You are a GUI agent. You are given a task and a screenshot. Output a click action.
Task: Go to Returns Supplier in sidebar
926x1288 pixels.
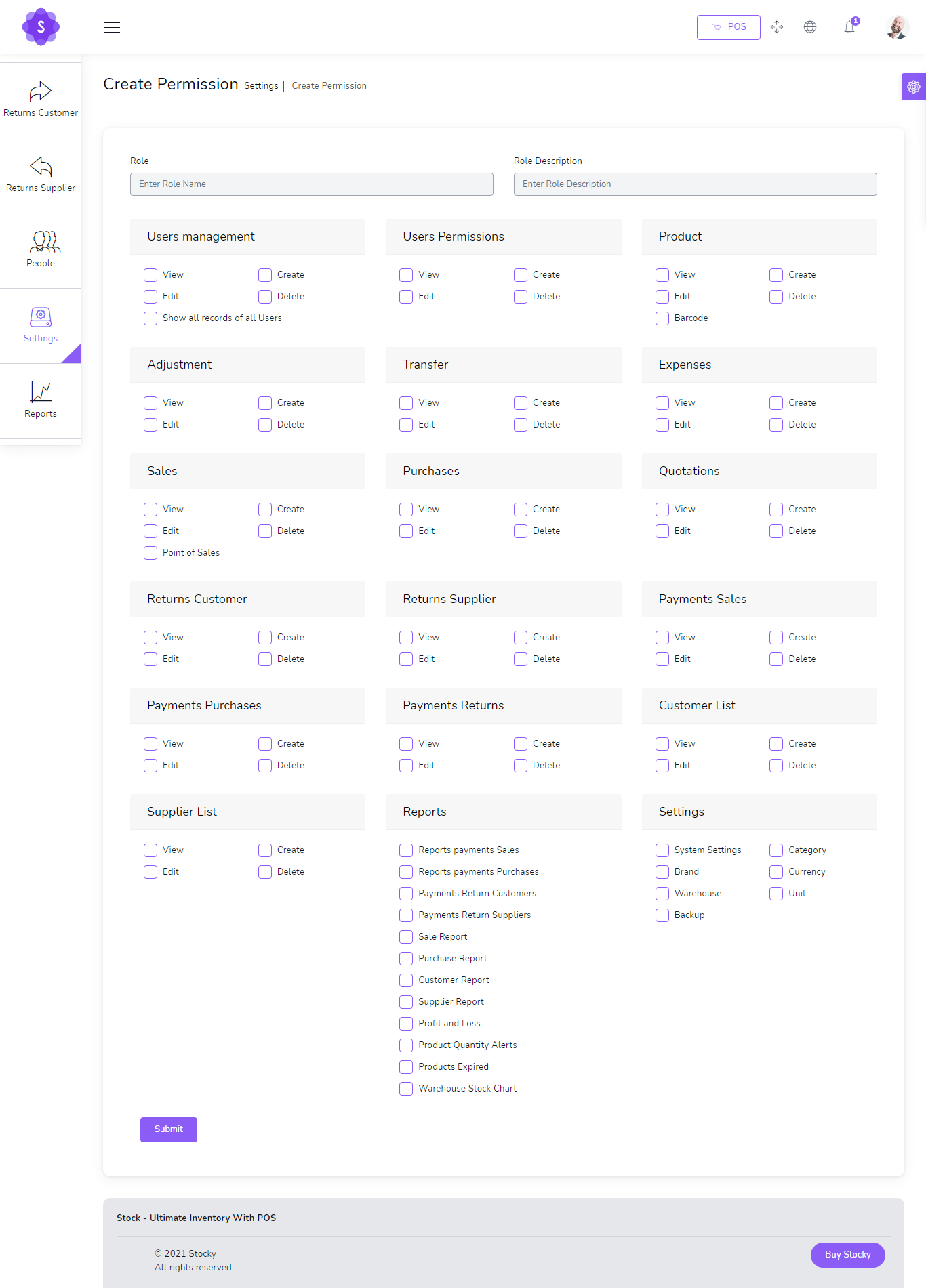click(41, 175)
